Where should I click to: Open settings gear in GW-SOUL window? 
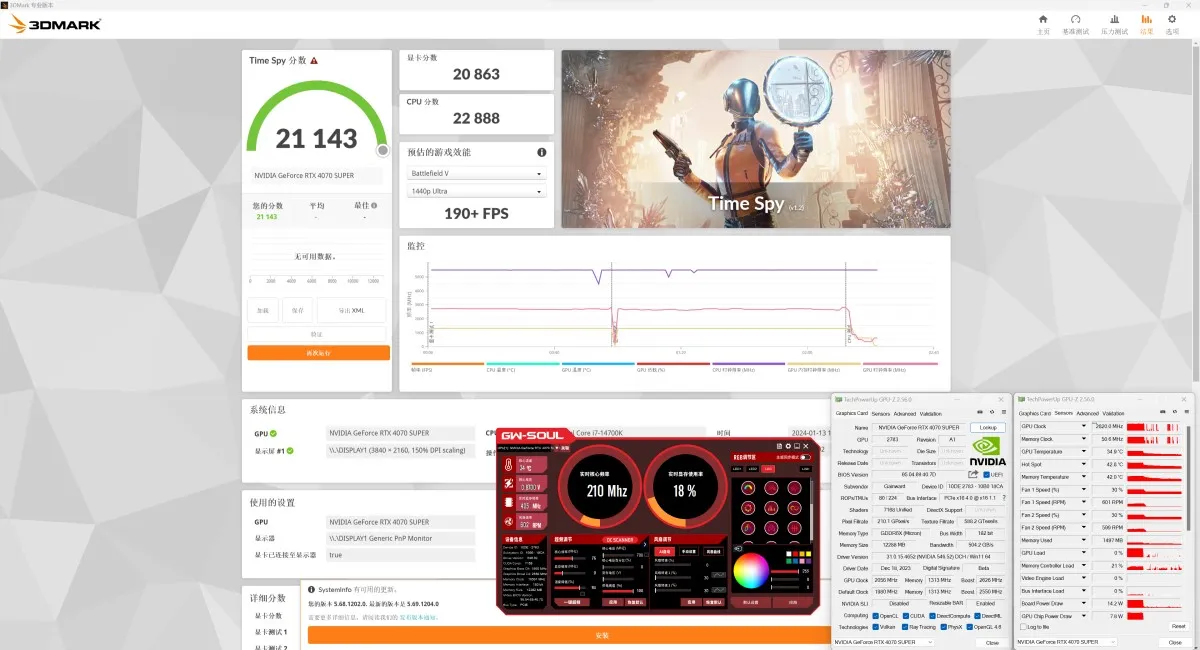point(788,446)
